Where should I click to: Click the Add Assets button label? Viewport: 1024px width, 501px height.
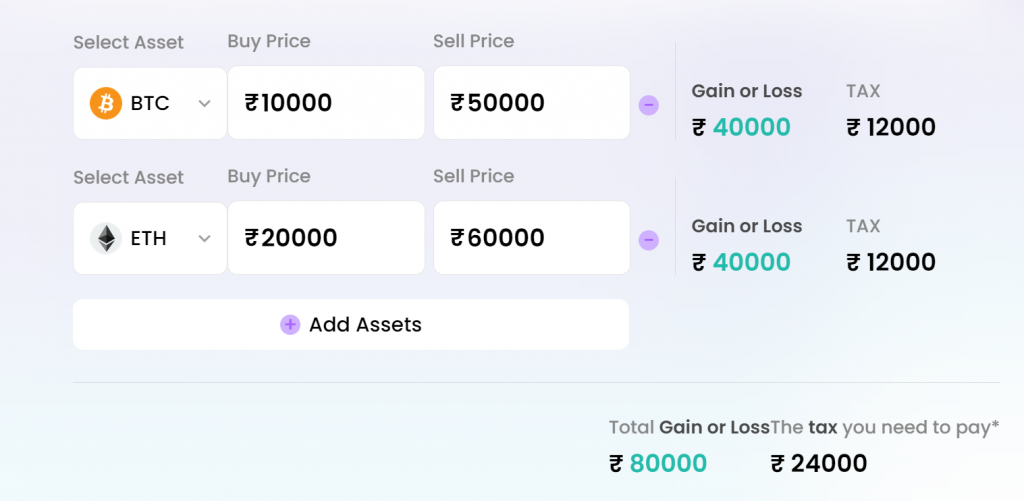[365, 325]
